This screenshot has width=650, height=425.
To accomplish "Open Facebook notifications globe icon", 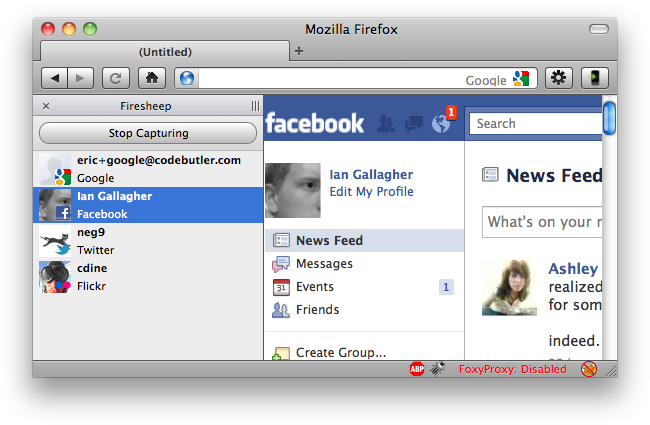I will pyautogui.click(x=441, y=123).
